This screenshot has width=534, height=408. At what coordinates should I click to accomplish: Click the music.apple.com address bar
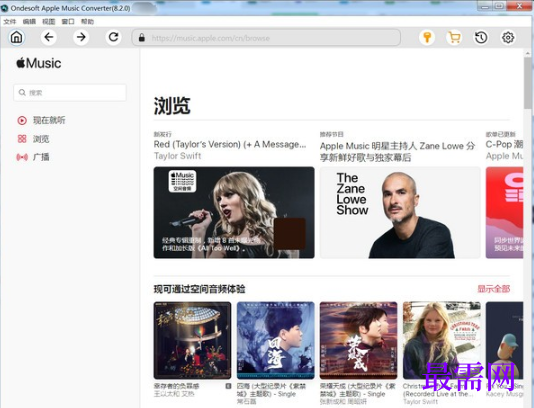click(266, 37)
